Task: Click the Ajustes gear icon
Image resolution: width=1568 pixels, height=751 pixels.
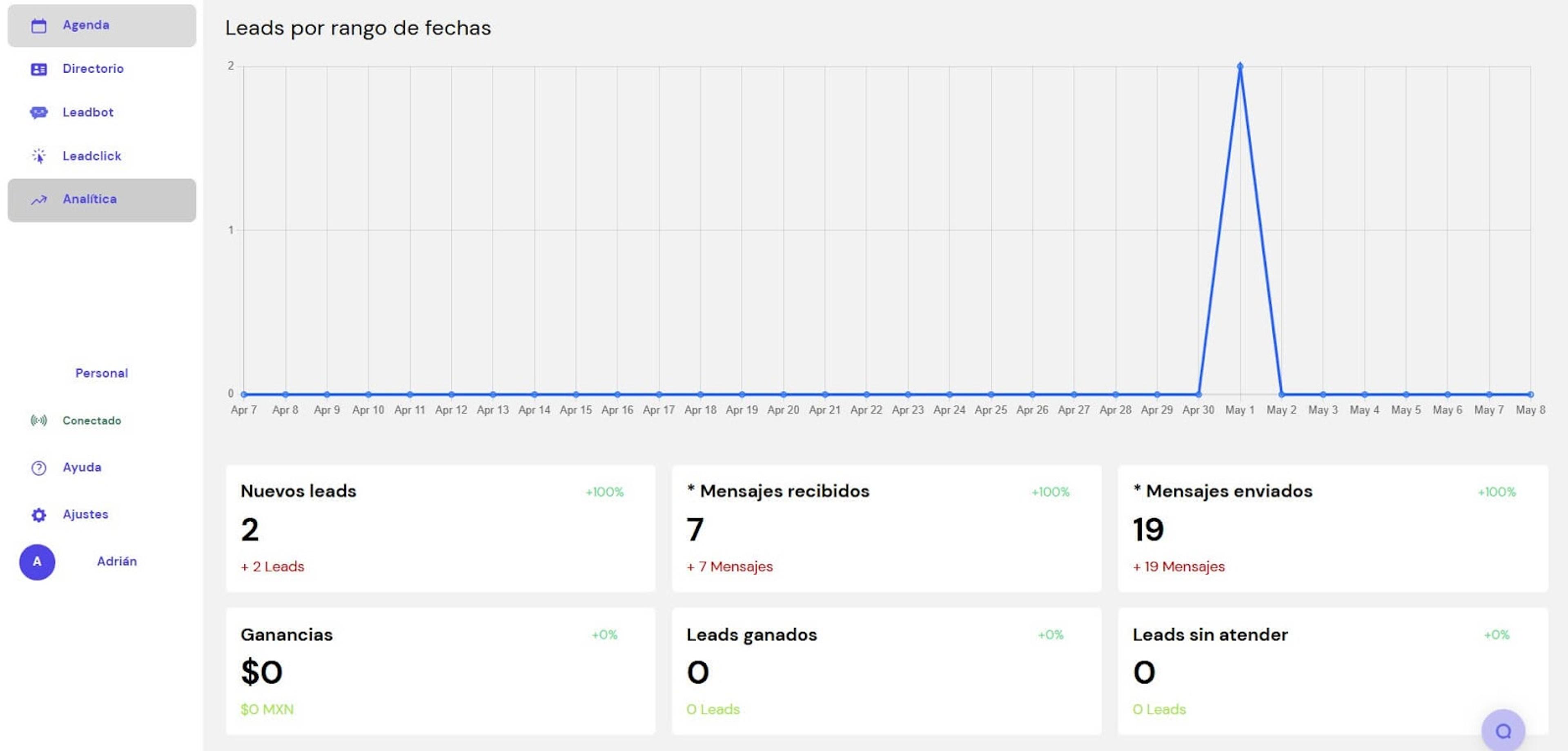Action: 39,515
